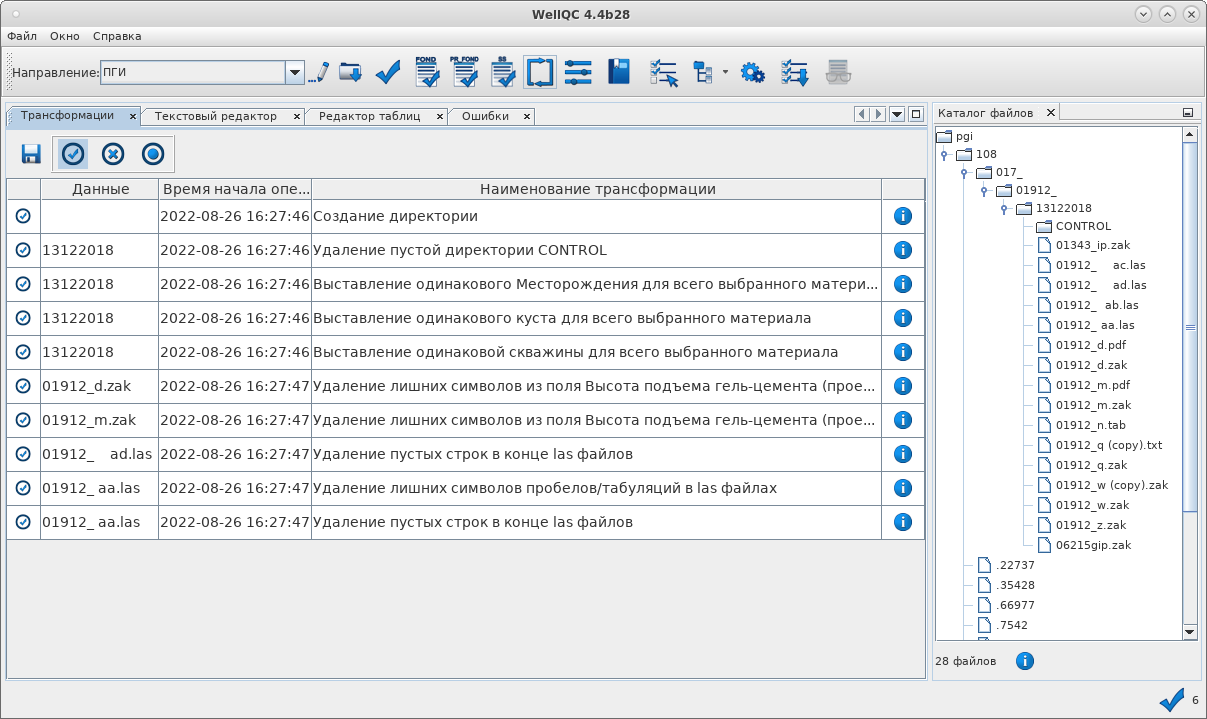Select 01343_ip.zak in the file tree

tap(1083, 245)
